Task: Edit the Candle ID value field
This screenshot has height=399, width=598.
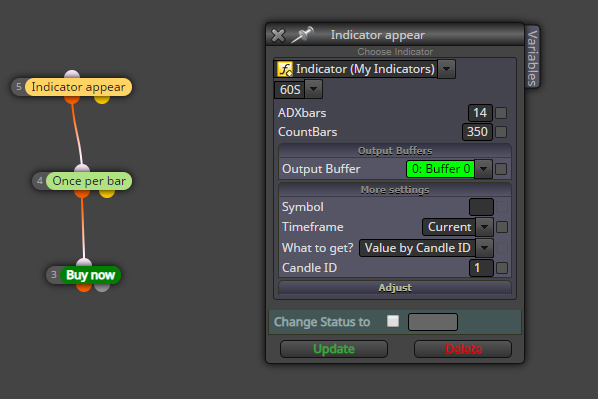Action: click(481, 268)
